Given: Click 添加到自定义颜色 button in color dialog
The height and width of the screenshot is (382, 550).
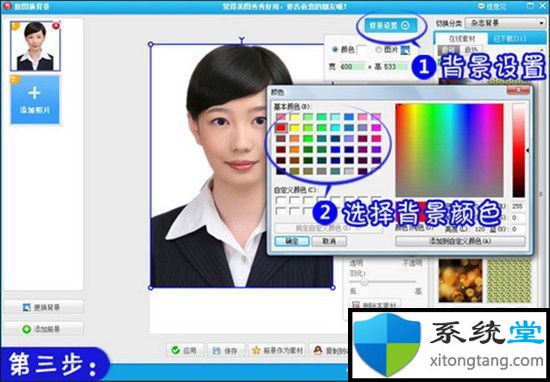Looking at the screenshot, I should click(x=460, y=241).
